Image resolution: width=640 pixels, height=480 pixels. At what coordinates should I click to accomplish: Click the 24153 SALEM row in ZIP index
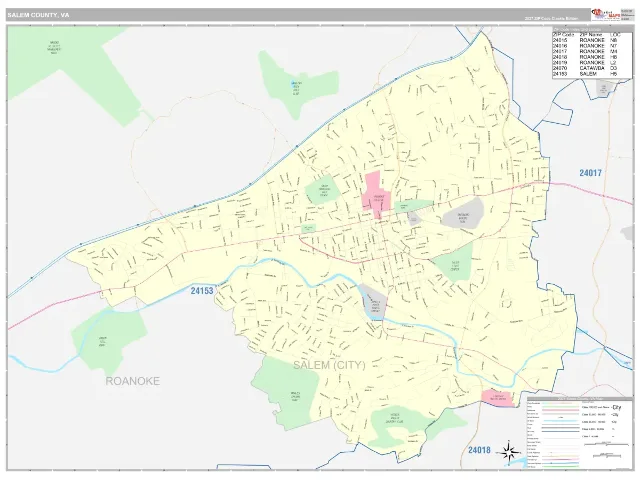pyautogui.click(x=585, y=74)
